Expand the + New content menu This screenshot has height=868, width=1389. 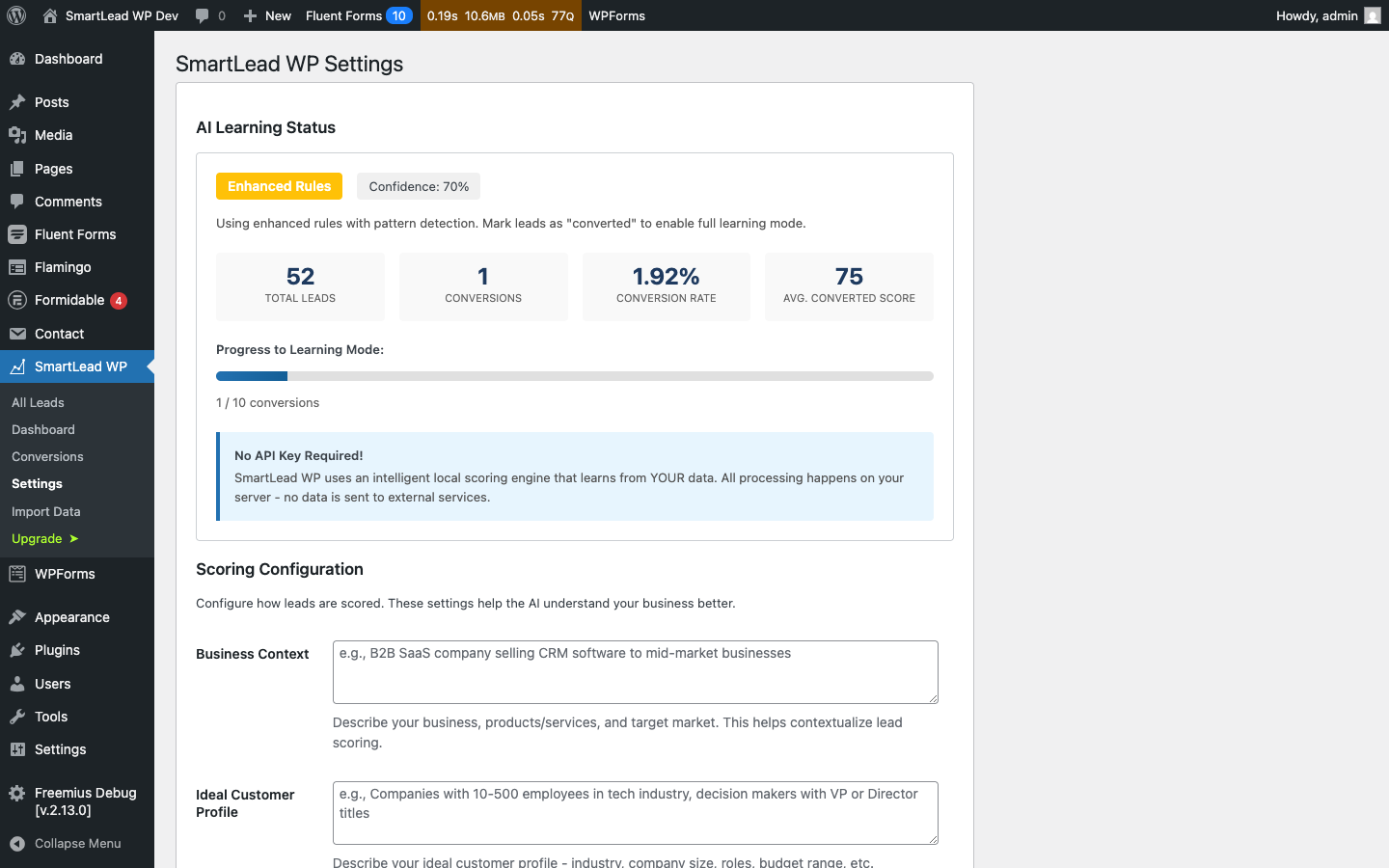click(266, 15)
